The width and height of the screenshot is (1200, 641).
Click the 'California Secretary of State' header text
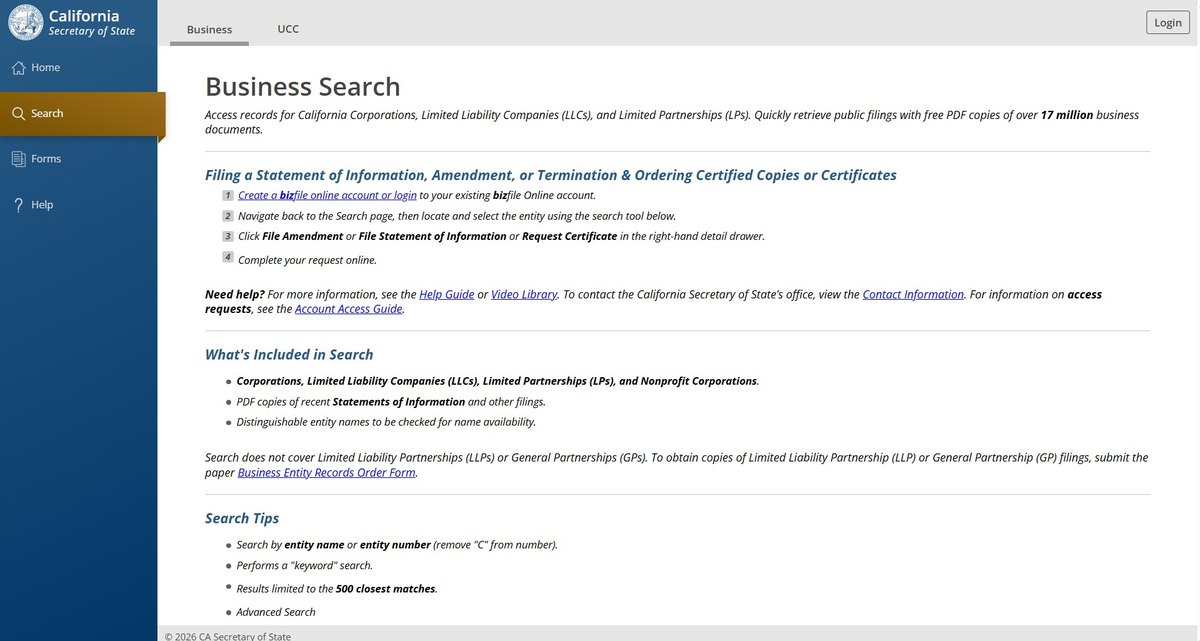pyautogui.click(x=92, y=23)
